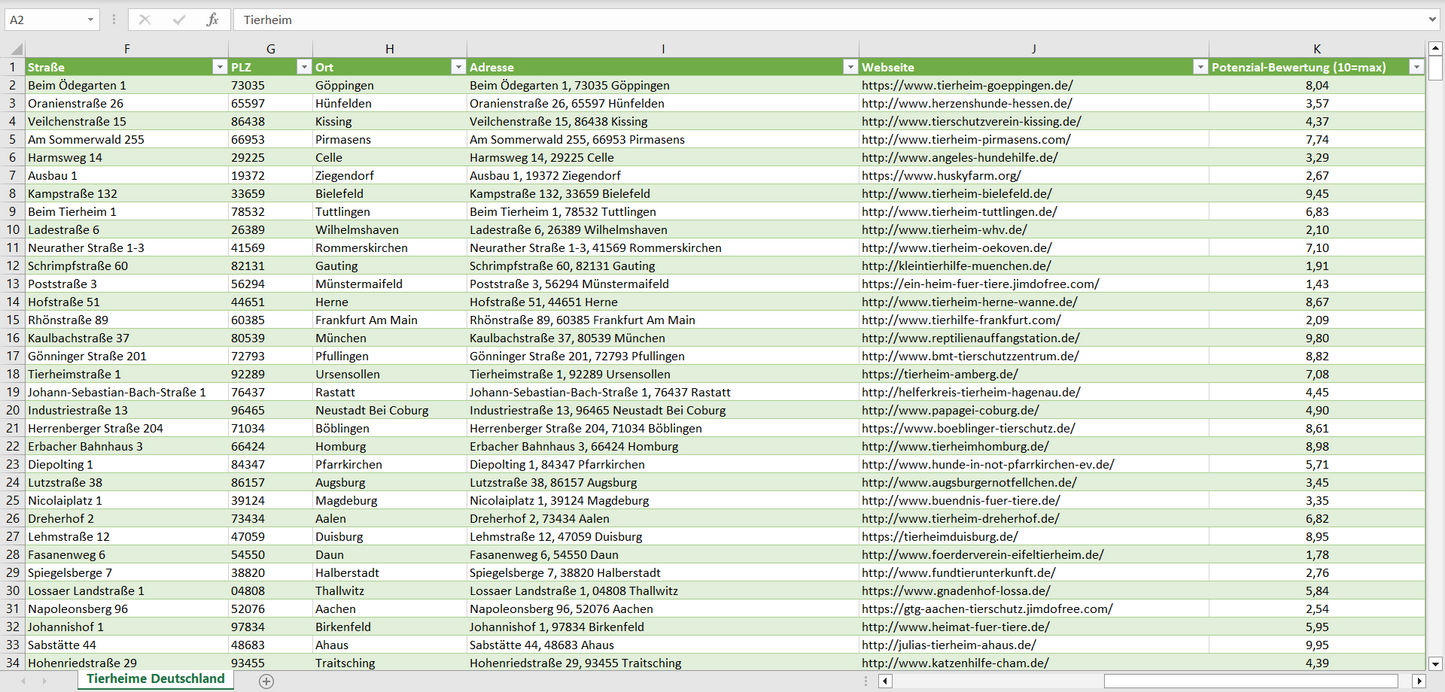Expand the Name Box dropdown arrow
This screenshot has width=1445, height=692.
tap(90, 20)
